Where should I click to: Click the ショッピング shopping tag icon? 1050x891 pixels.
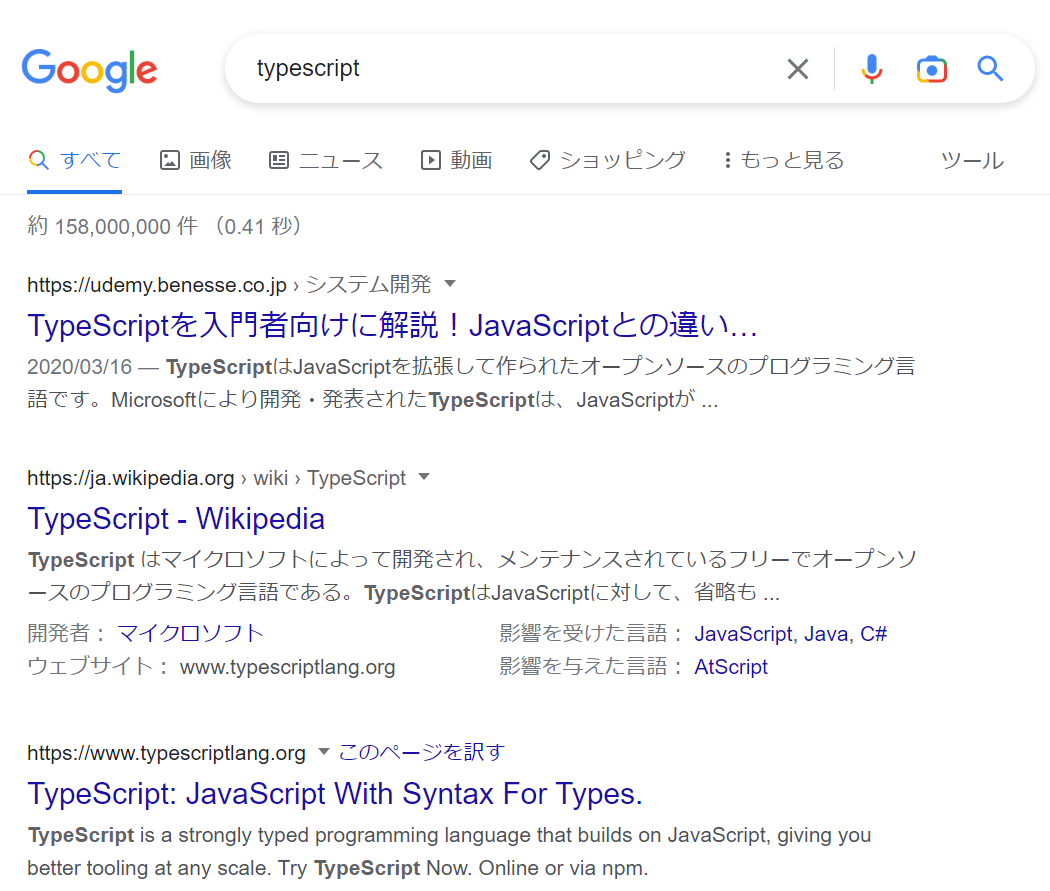[x=539, y=160]
